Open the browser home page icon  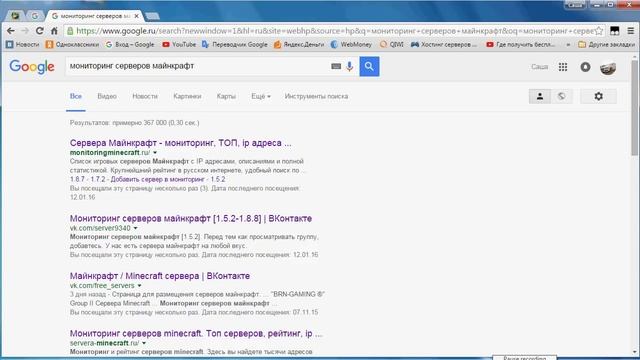(54, 31)
